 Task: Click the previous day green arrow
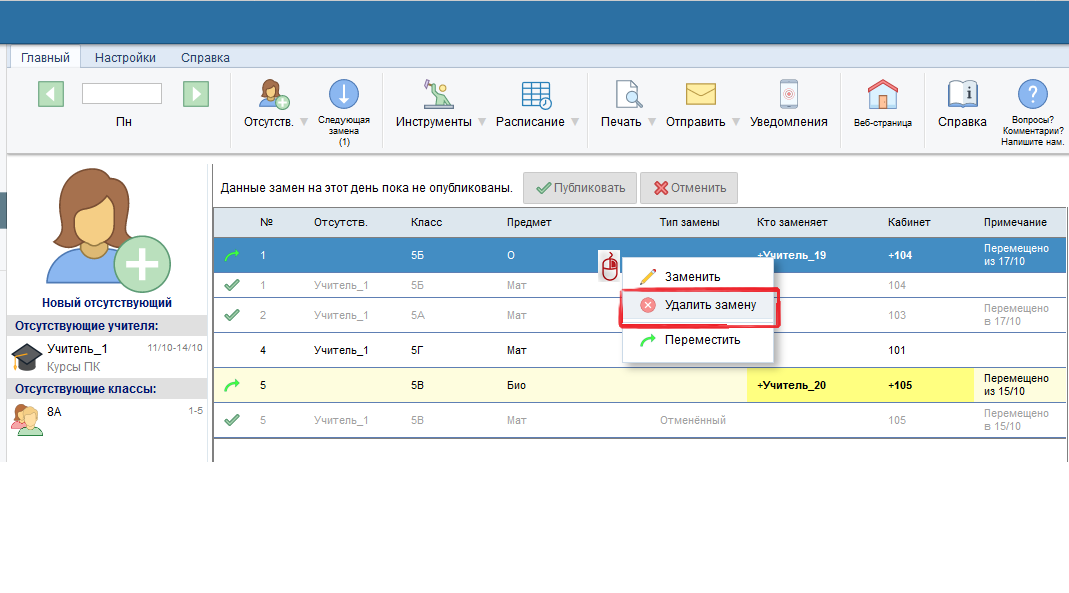(x=51, y=94)
